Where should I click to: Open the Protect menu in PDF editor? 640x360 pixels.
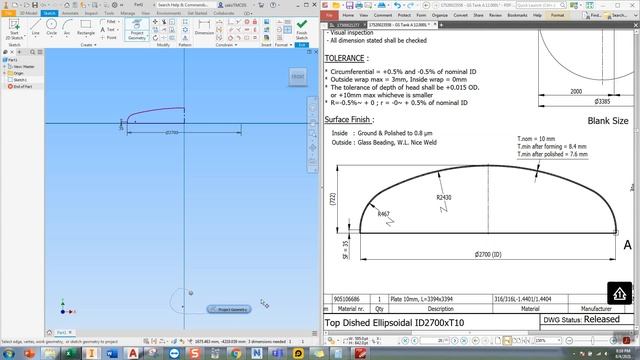404,15
